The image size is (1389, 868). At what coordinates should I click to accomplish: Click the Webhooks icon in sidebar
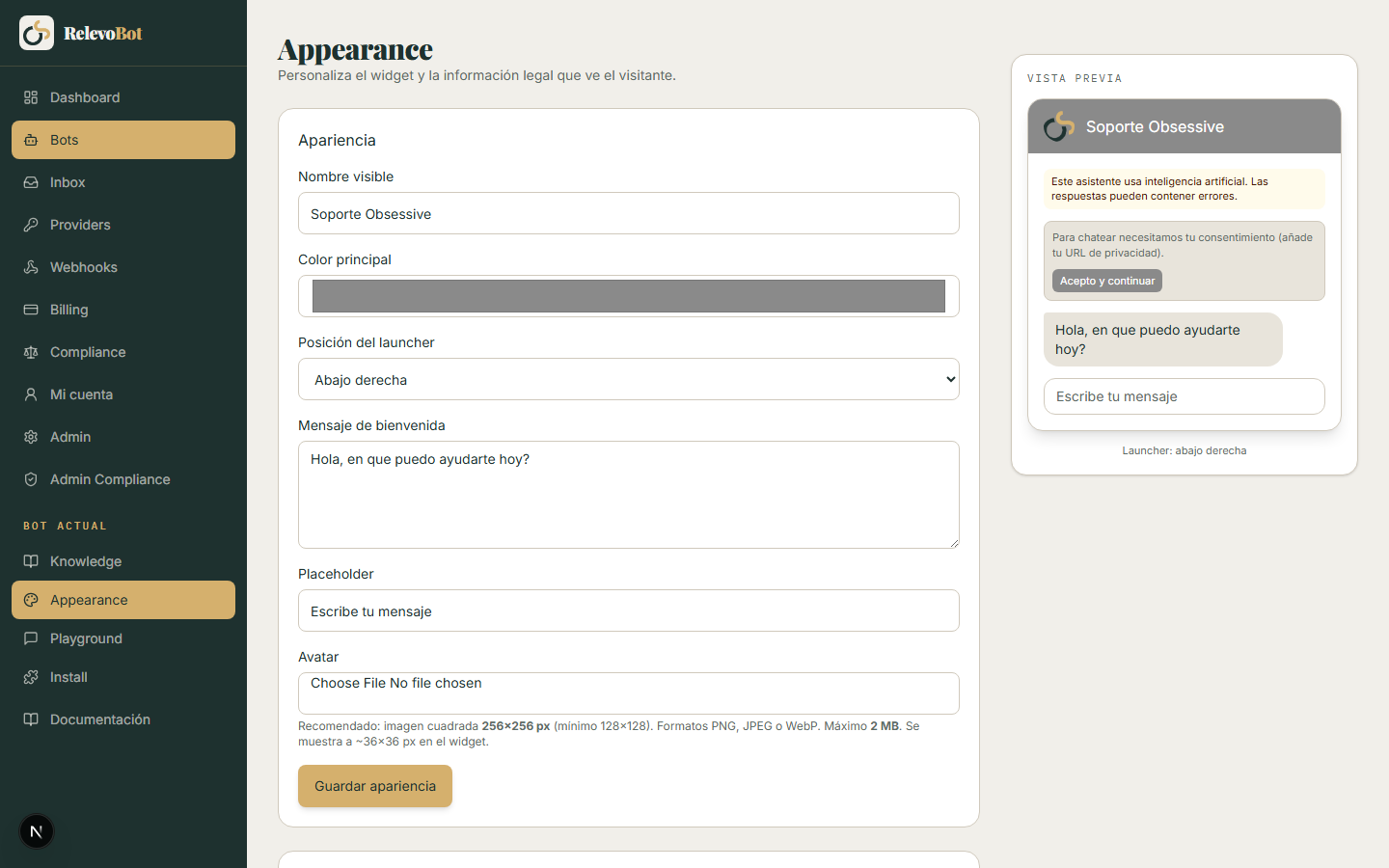point(31,267)
